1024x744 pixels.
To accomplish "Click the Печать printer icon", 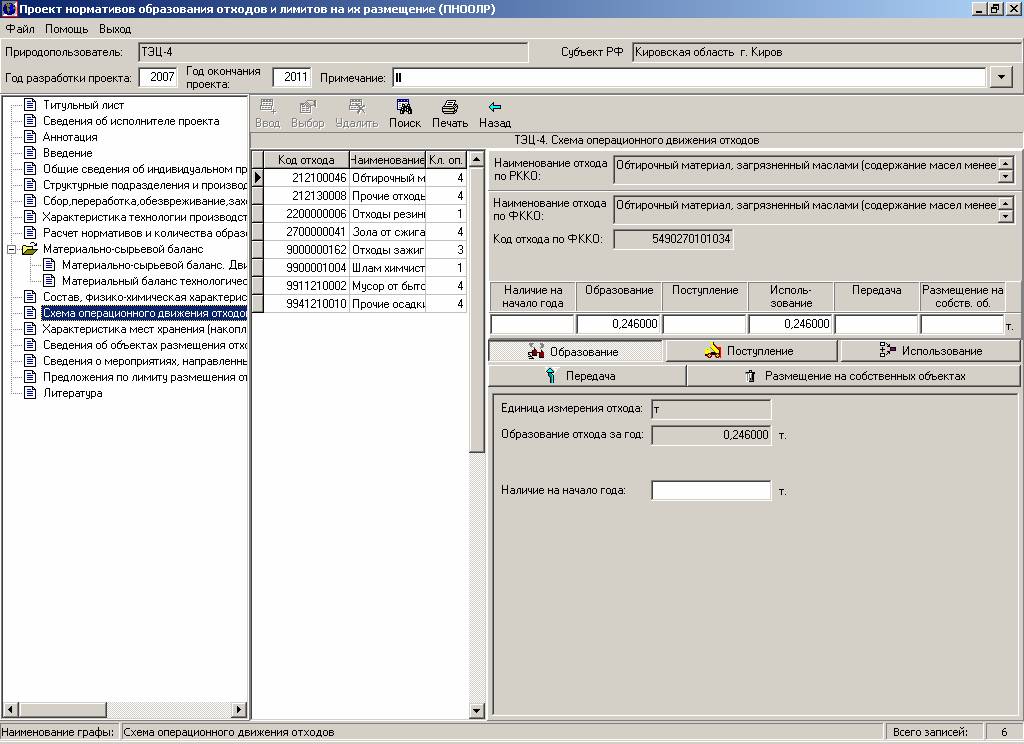I will pos(450,108).
